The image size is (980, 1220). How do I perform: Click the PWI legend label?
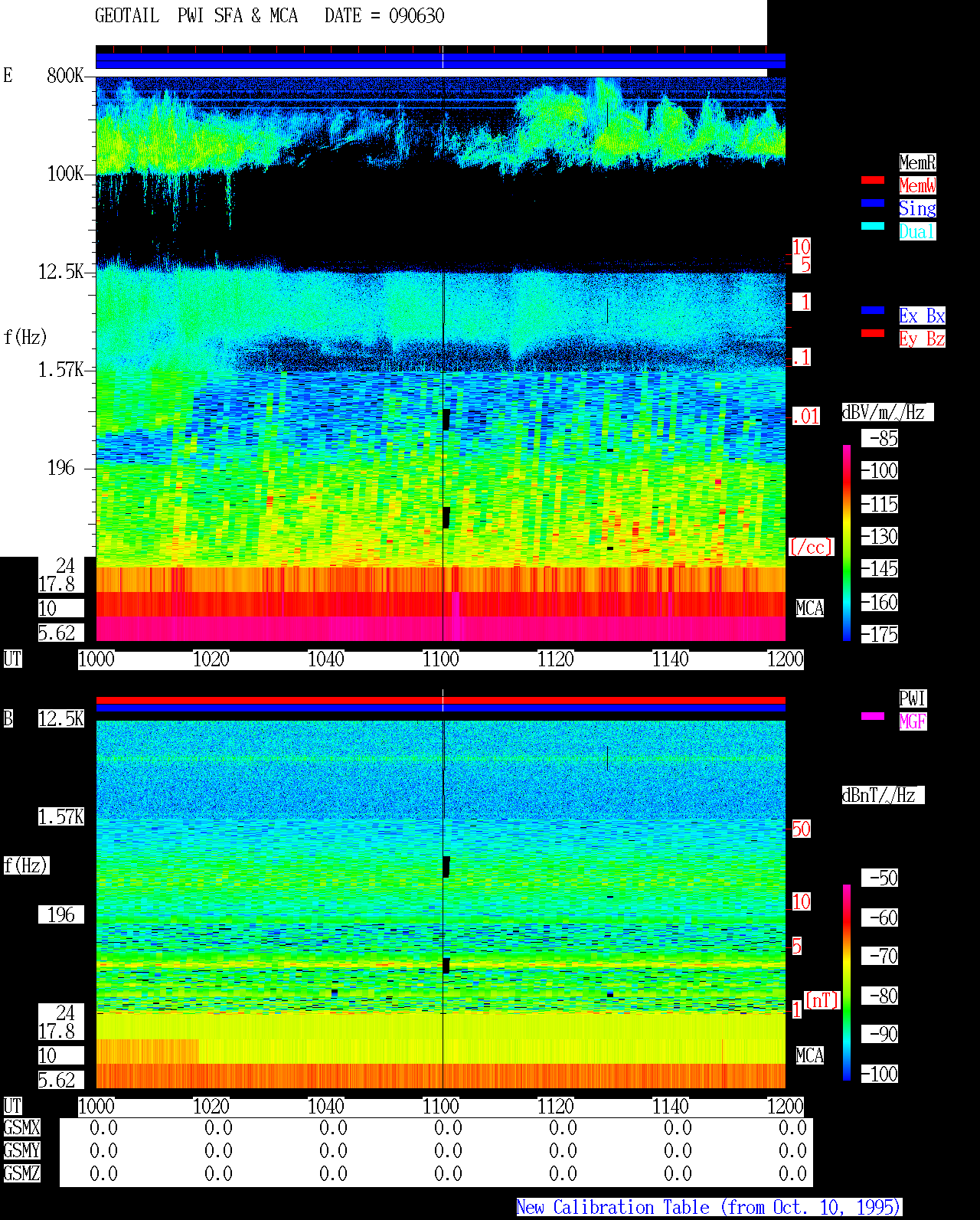coord(913,698)
